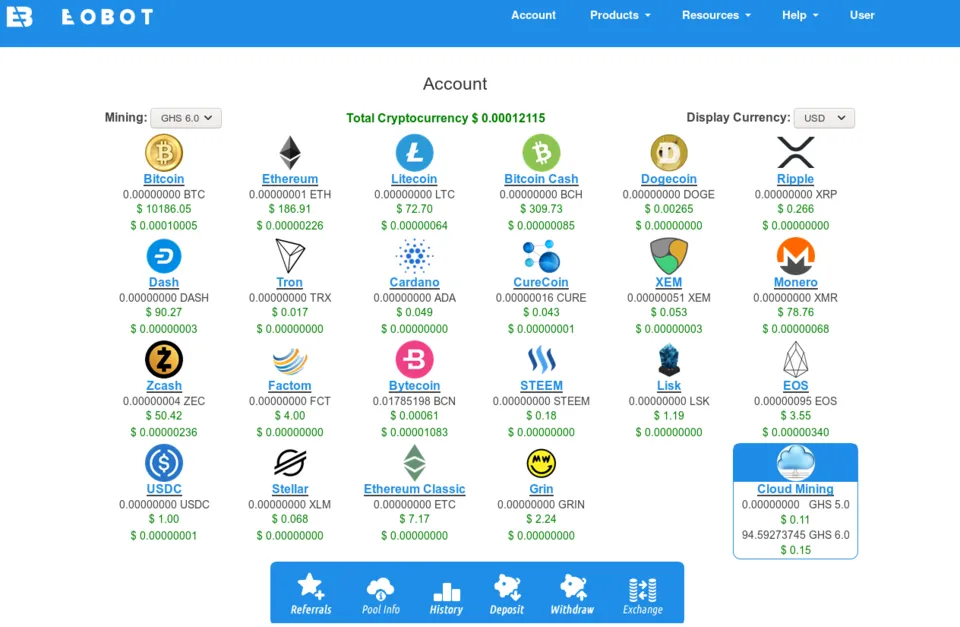This screenshot has width=960, height=627.
Task: Go to Account in navigation bar
Action: click(533, 15)
